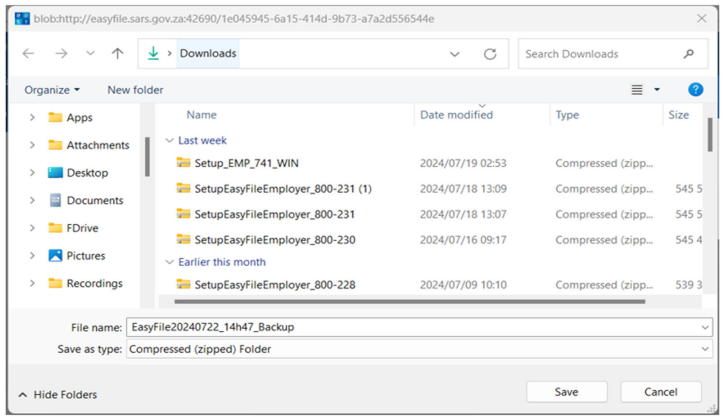Collapse the Earlier this month group
Viewport: 726px width, 417px height.
(170, 262)
